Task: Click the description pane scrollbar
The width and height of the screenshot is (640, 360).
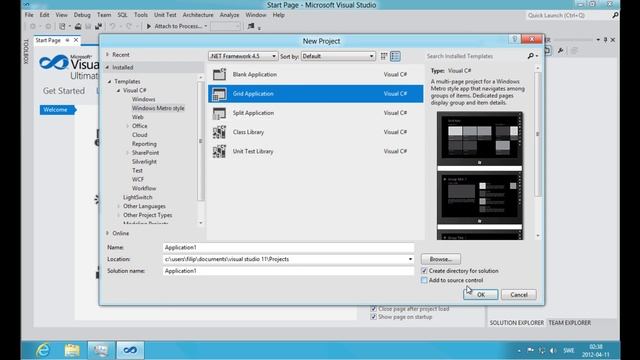Action: click(538, 134)
